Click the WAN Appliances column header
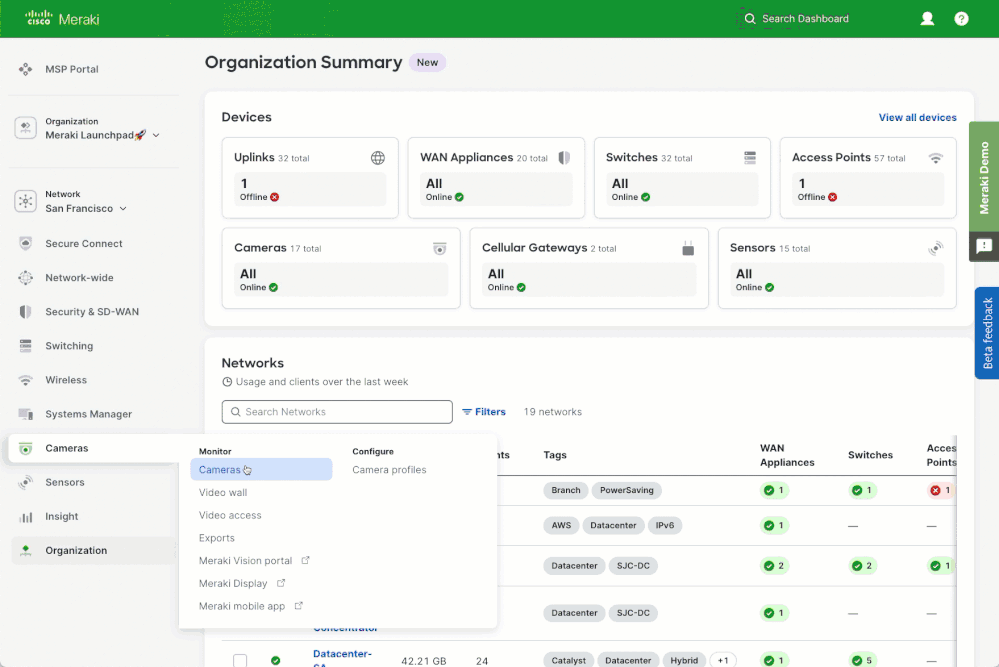Screen dimensions: 999x667 tap(787, 455)
